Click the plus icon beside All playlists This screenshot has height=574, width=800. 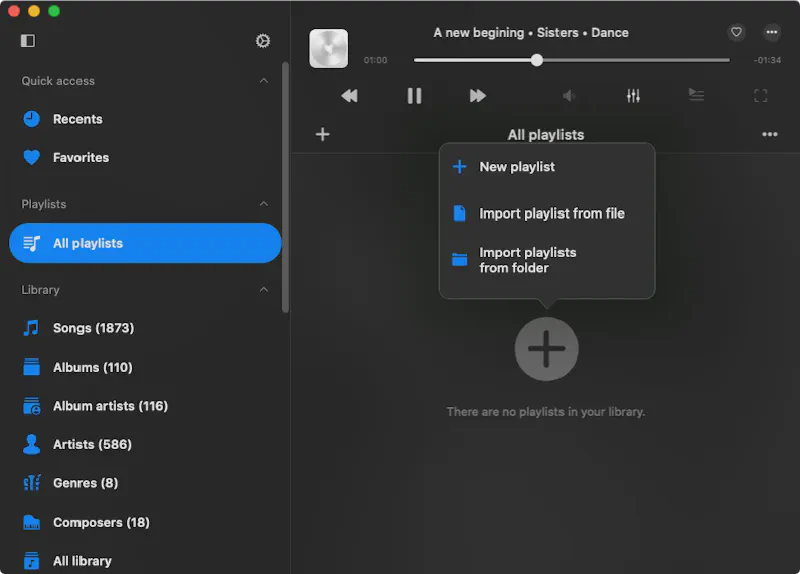pyautogui.click(x=322, y=134)
